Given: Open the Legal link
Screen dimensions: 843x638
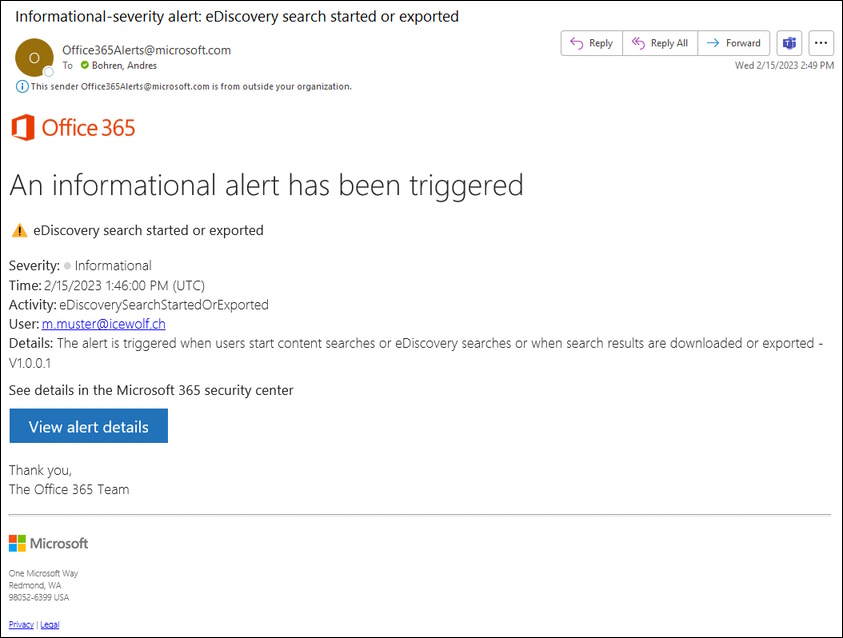Looking at the screenshot, I should (49, 624).
